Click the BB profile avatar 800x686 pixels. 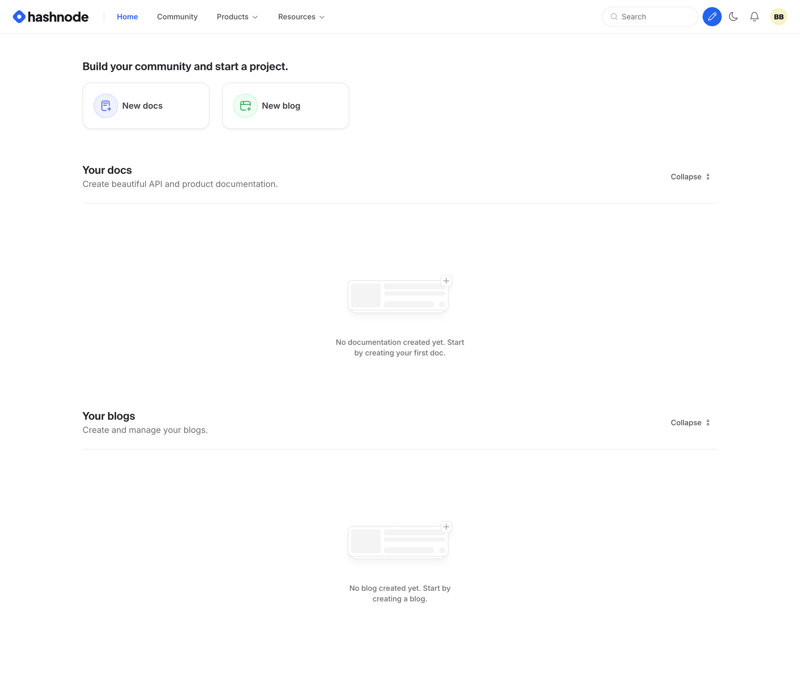pyautogui.click(x=778, y=16)
